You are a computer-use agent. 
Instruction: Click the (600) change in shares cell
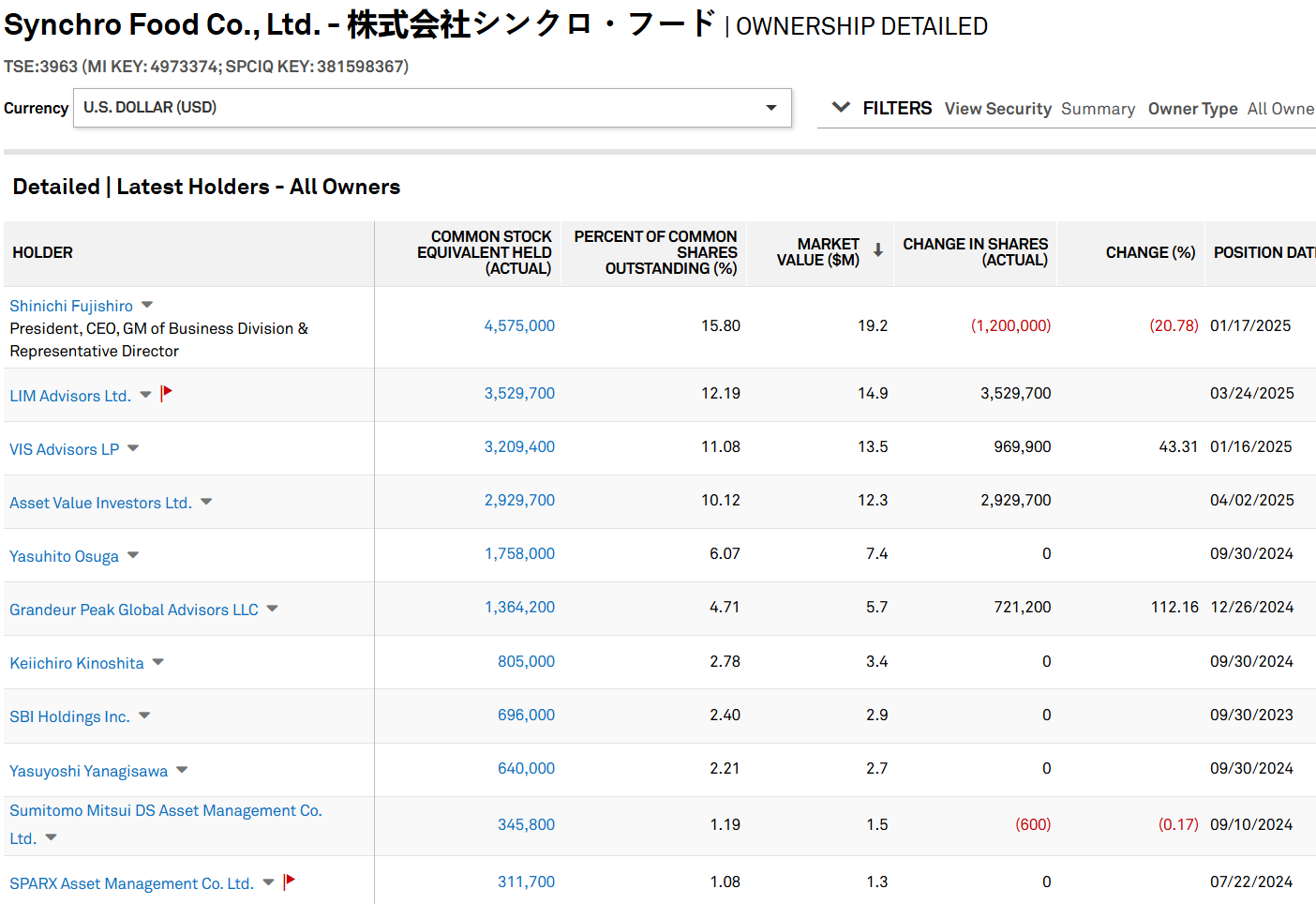[x=1033, y=824]
